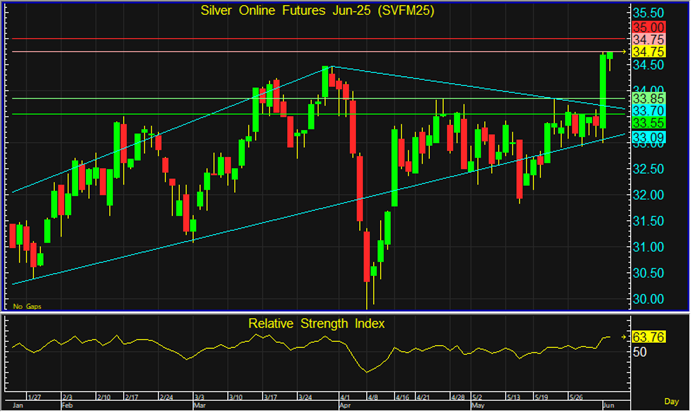The image size is (691, 412).
Task: Click the No Gaps label
Action: 27,306
